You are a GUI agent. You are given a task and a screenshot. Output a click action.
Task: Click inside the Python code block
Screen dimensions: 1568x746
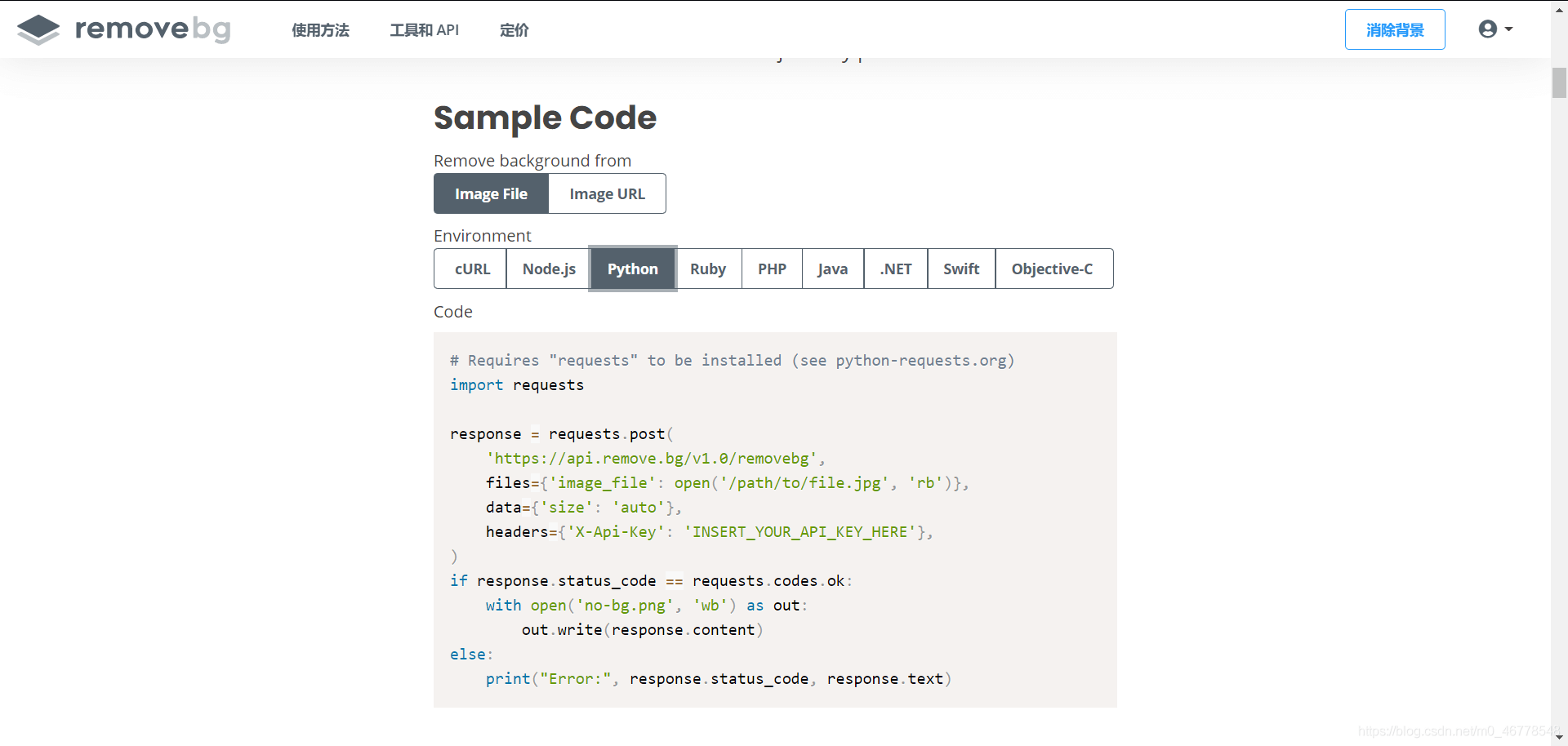click(x=774, y=519)
